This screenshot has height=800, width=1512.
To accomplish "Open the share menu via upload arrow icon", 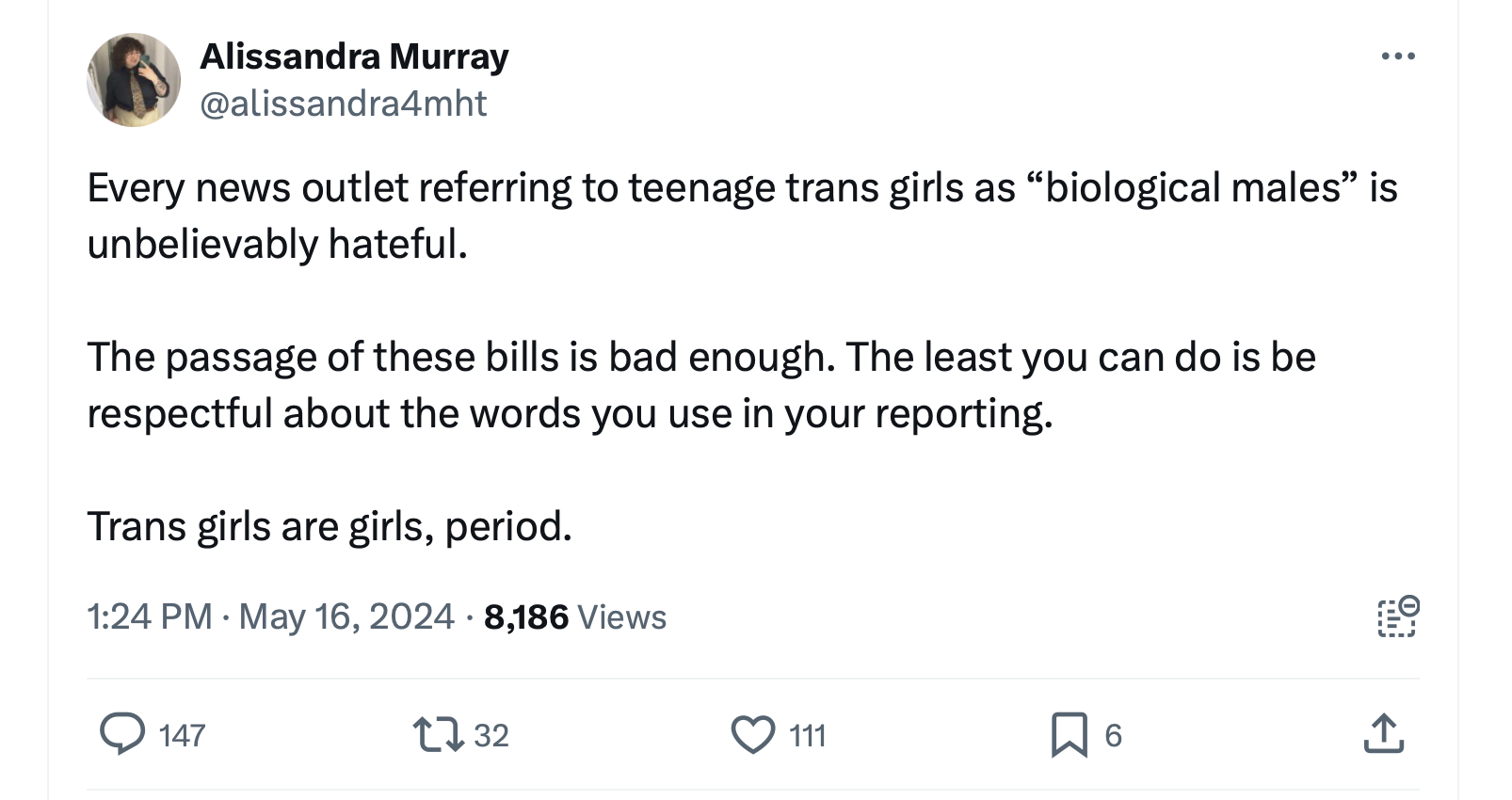I will click(x=1383, y=734).
